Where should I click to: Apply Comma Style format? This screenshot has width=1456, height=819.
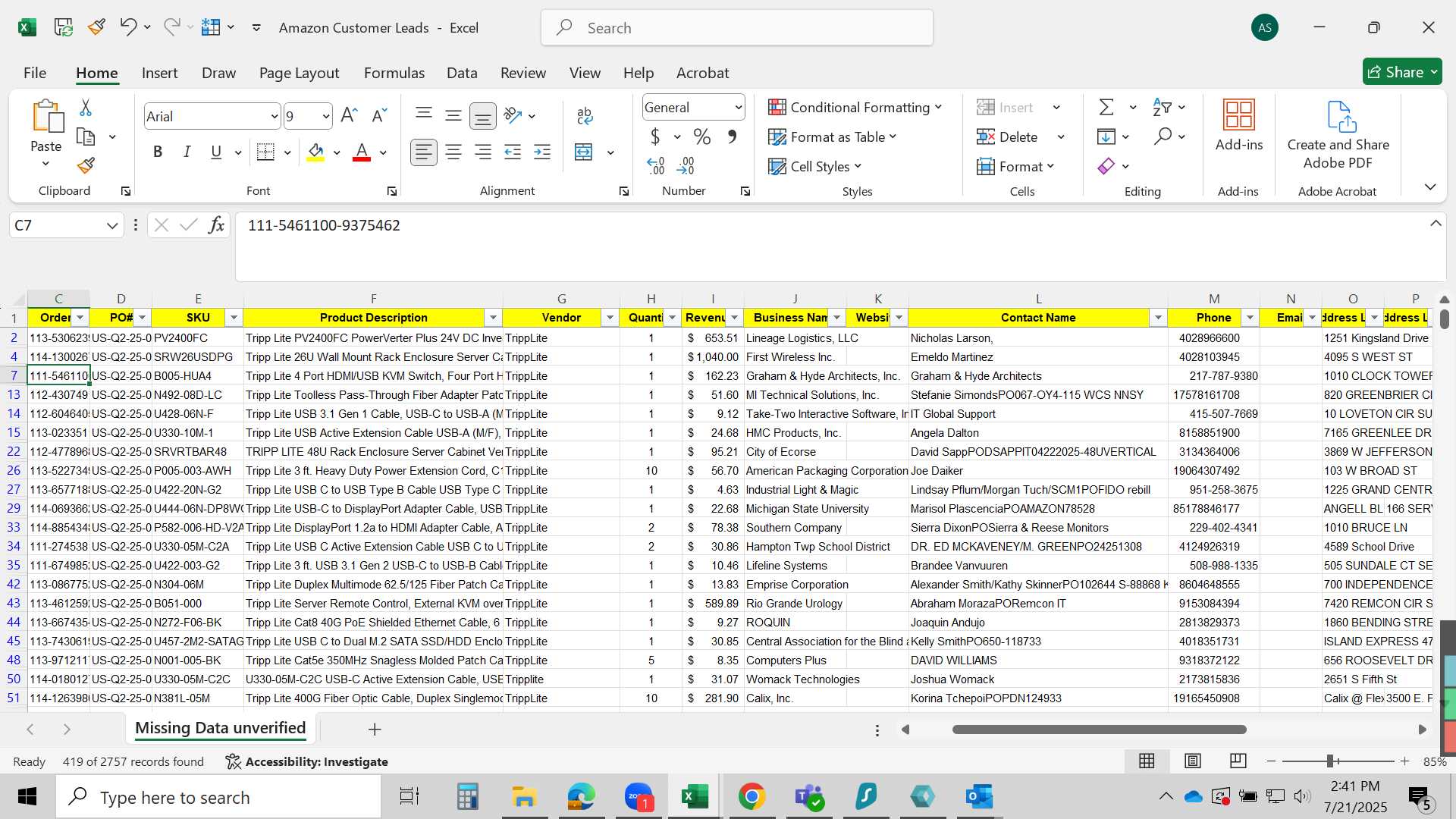point(732,136)
